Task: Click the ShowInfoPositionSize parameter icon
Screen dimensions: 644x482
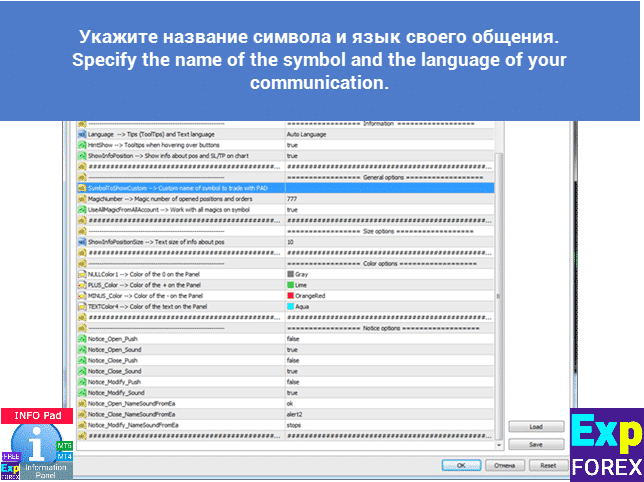Action: click(81, 242)
